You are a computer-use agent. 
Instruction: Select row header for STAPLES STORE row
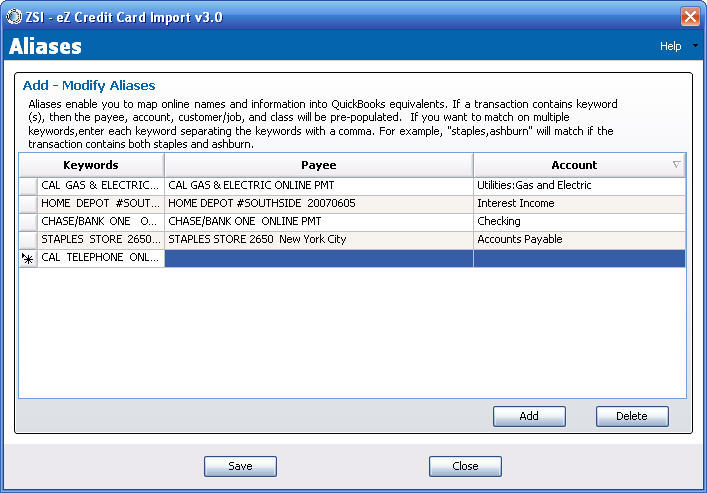click(28, 240)
